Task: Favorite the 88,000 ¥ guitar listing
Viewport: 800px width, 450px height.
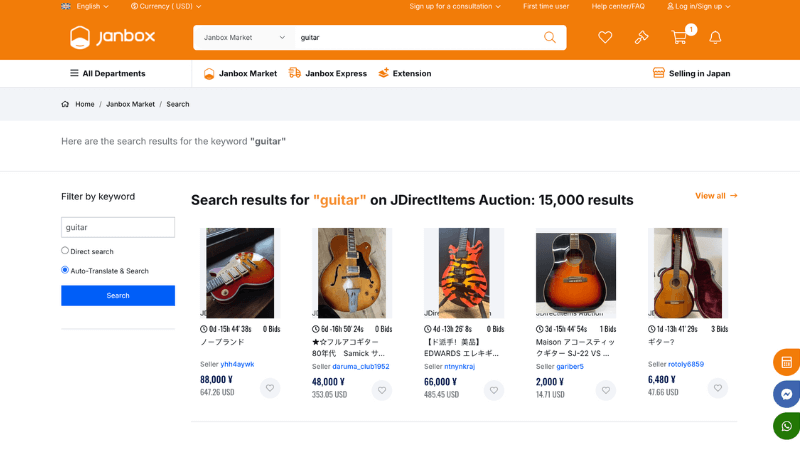Action: (x=270, y=388)
